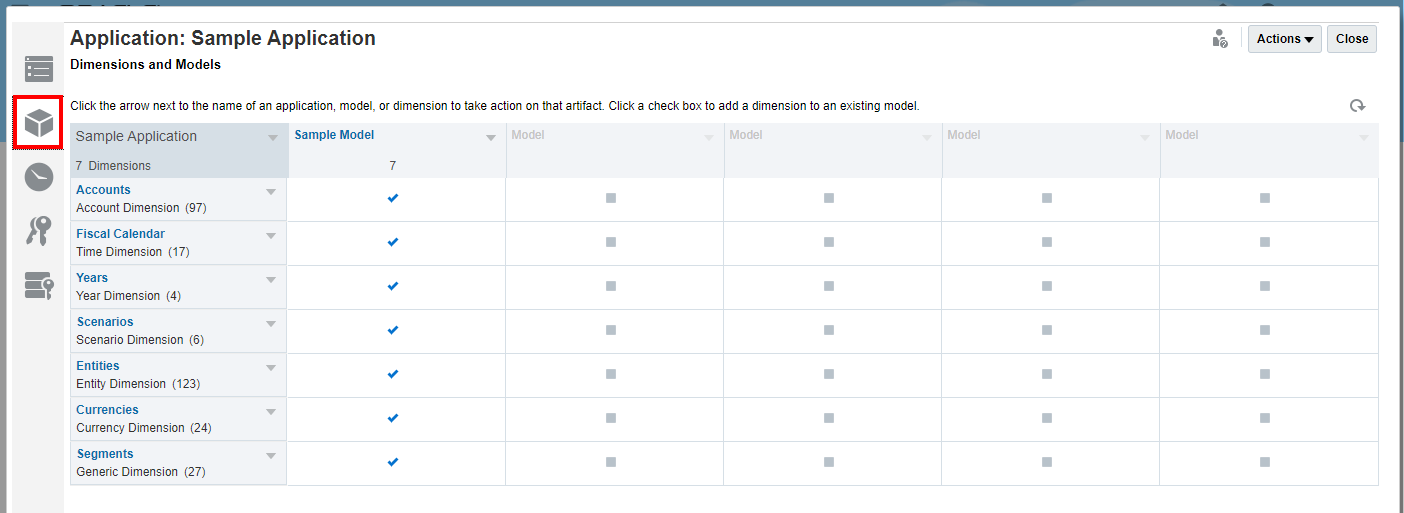Toggle Fiscal Calendar check in Sample Model

coord(393,242)
